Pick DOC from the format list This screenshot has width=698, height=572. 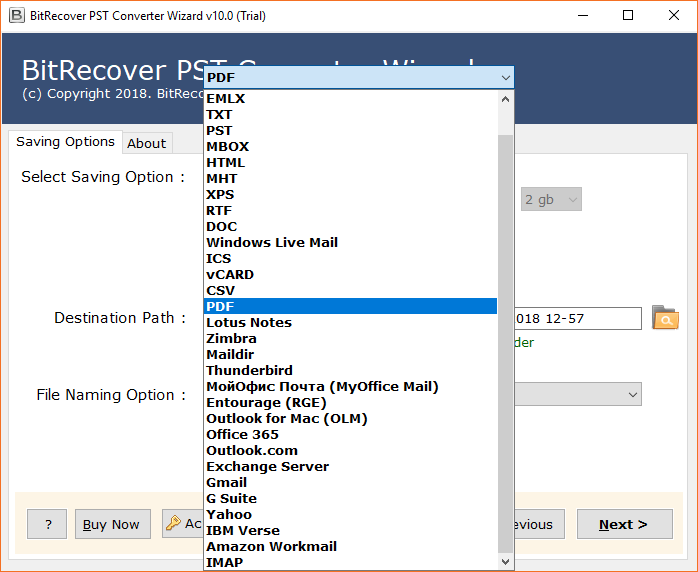click(x=350, y=227)
